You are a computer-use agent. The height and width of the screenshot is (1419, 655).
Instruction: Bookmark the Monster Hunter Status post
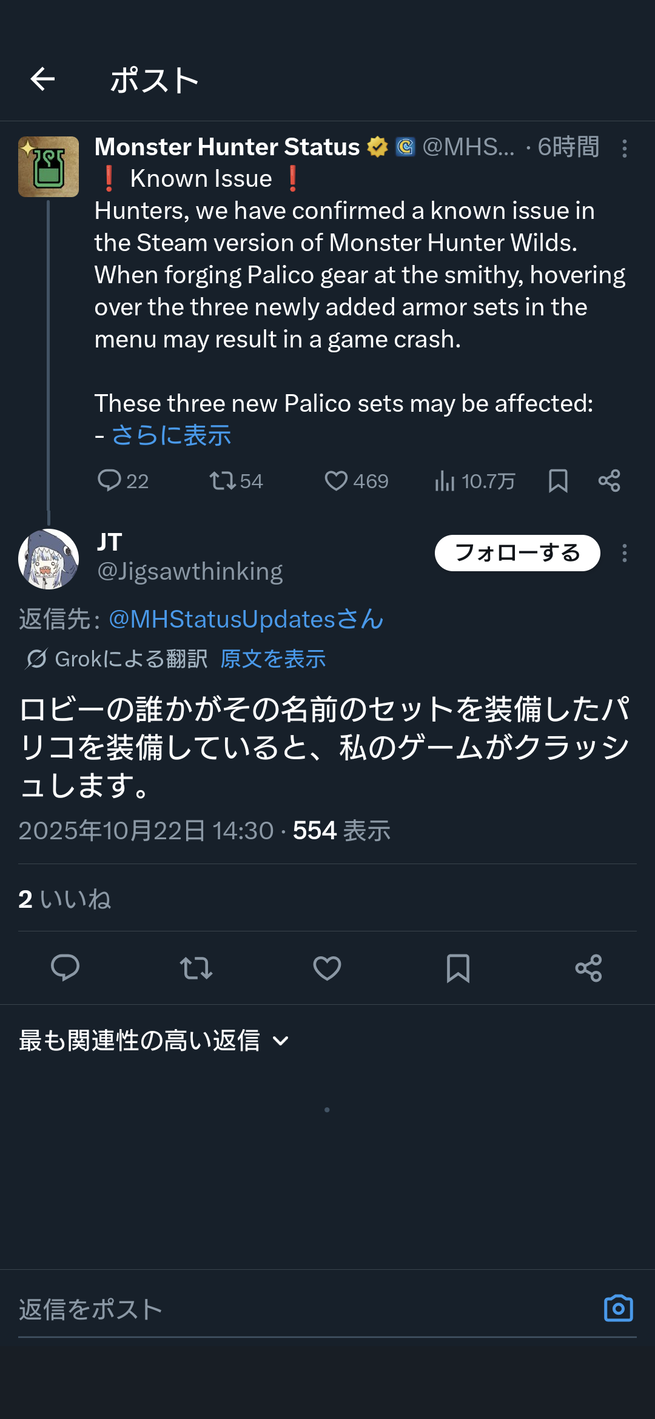point(558,481)
